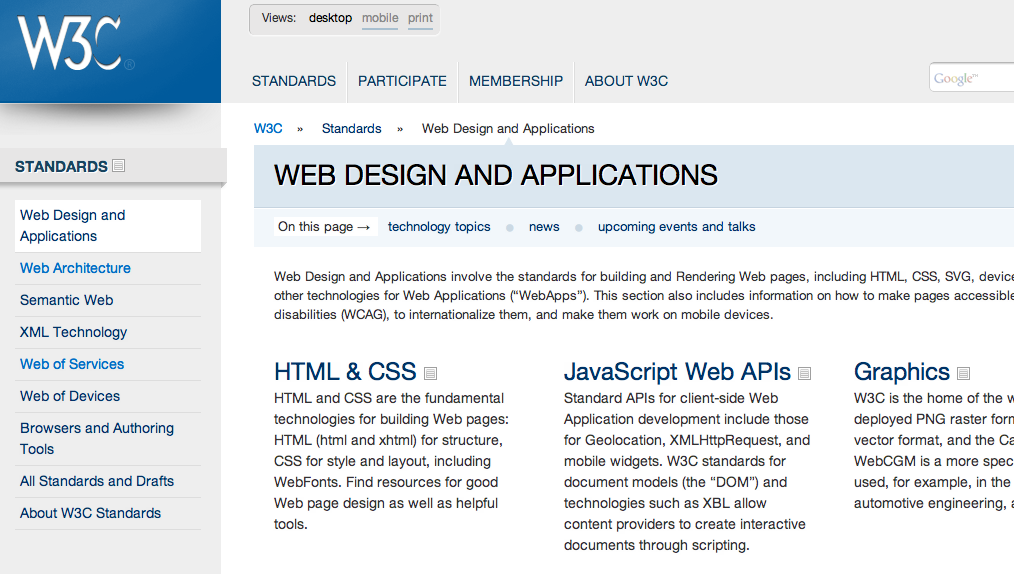The height and width of the screenshot is (574, 1014).
Task: Jump to technology topics section
Action: 439,227
